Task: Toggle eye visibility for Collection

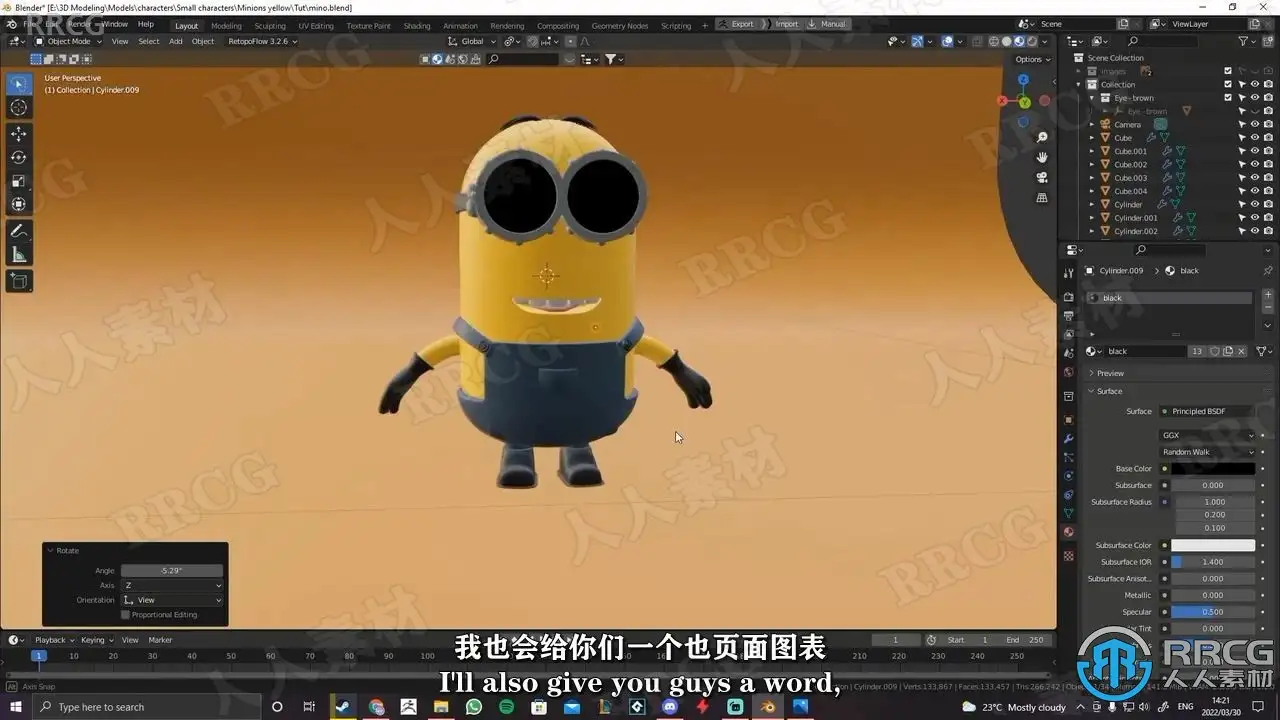Action: [x=1254, y=85]
